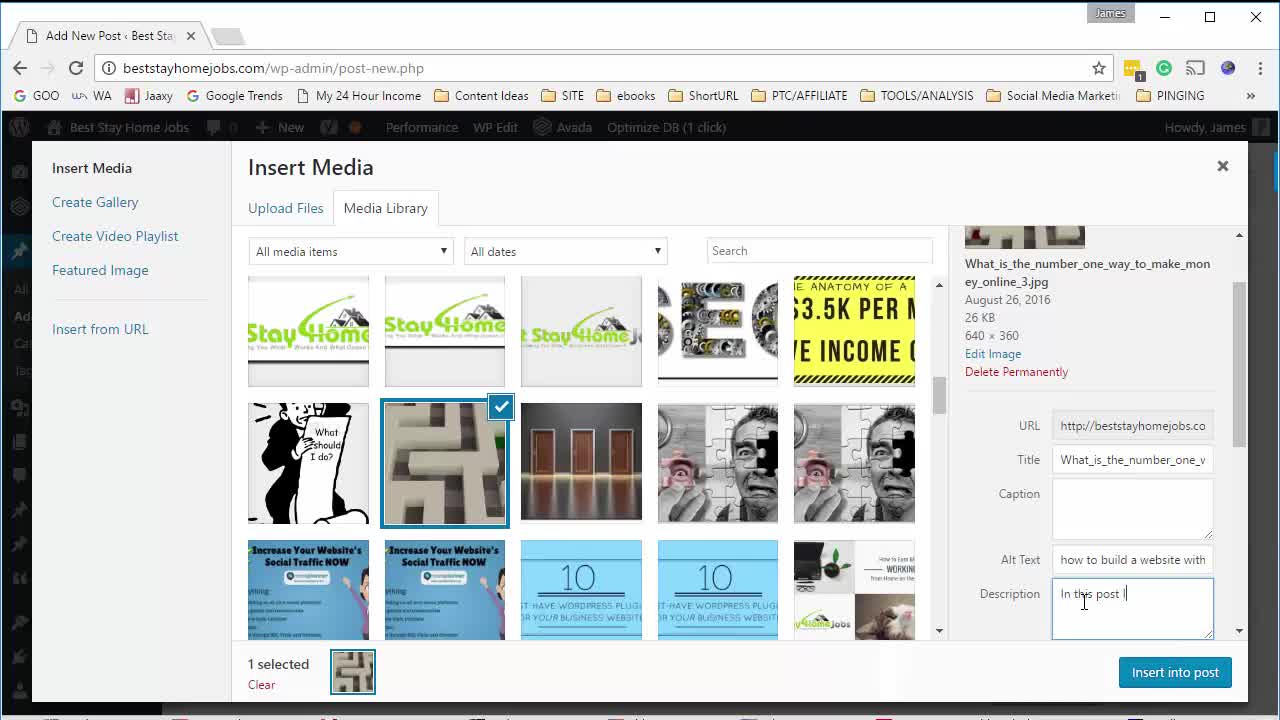Image resolution: width=1280 pixels, height=720 pixels.
Task: Open the Social Media Marketing bookmark folder
Action: [x=1054, y=96]
